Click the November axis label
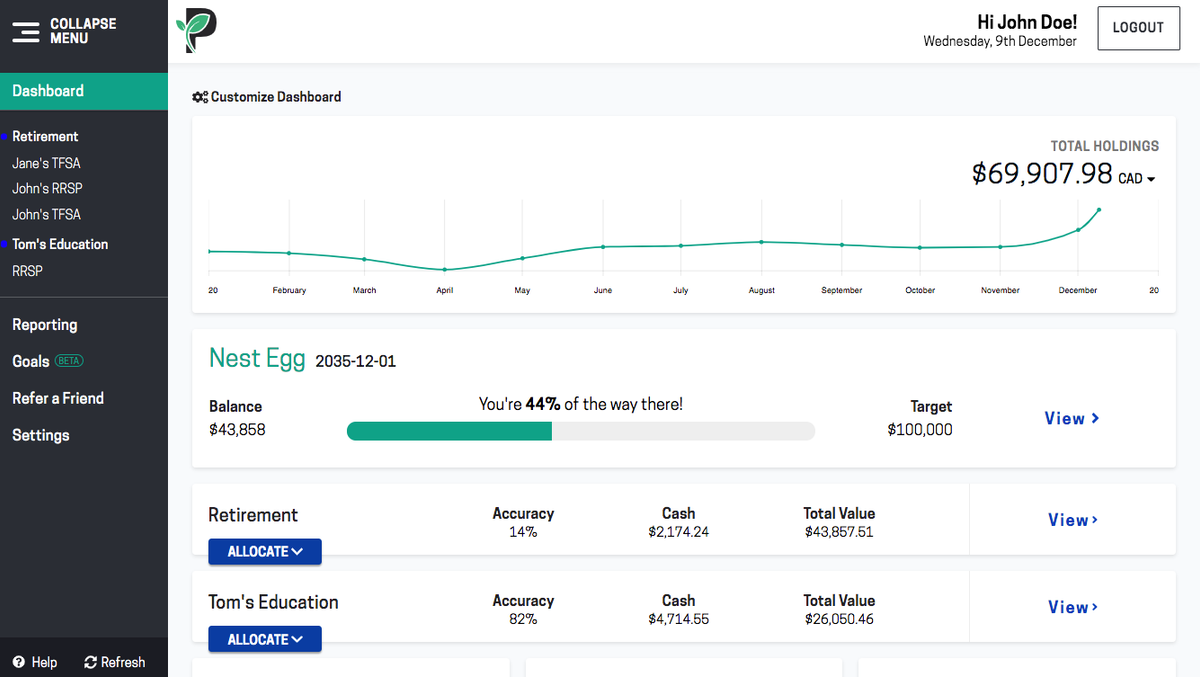This screenshot has width=1200, height=677. coord(1000,290)
